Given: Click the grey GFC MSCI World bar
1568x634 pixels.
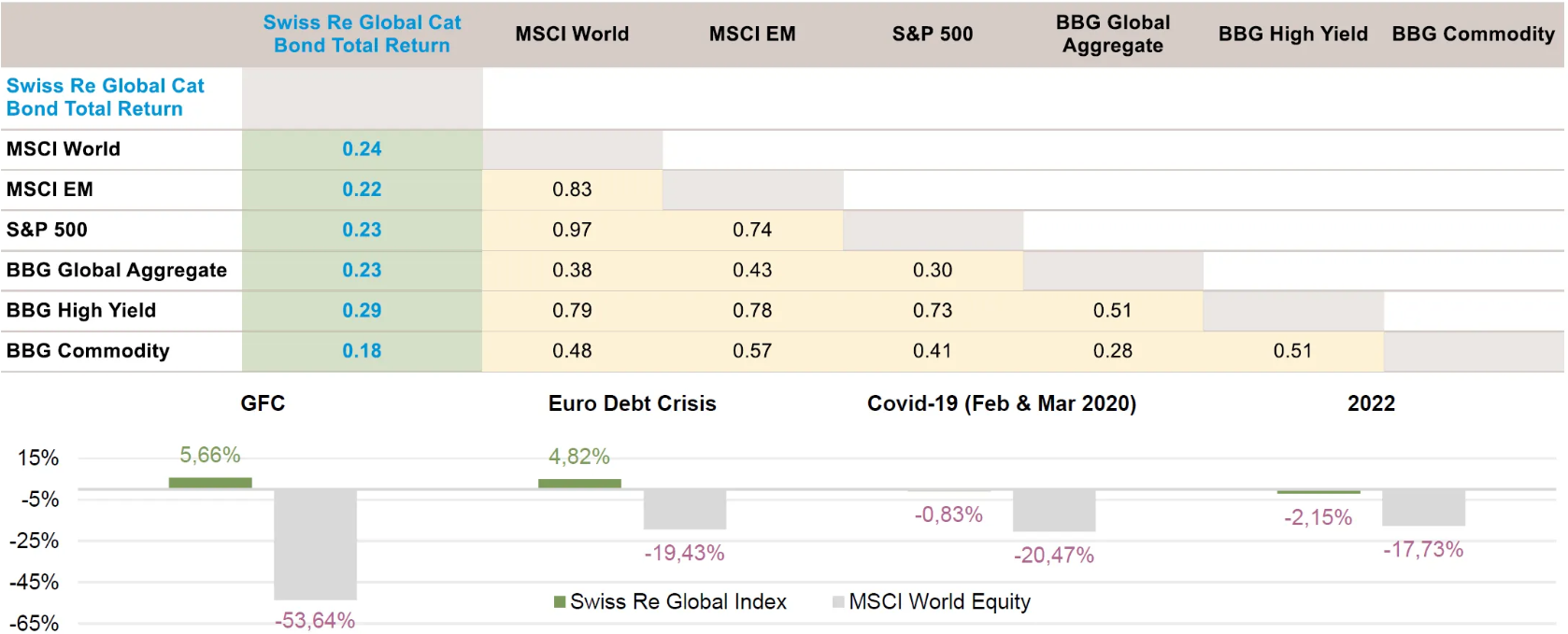Looking at the screenshot, I should coord(315,544).
